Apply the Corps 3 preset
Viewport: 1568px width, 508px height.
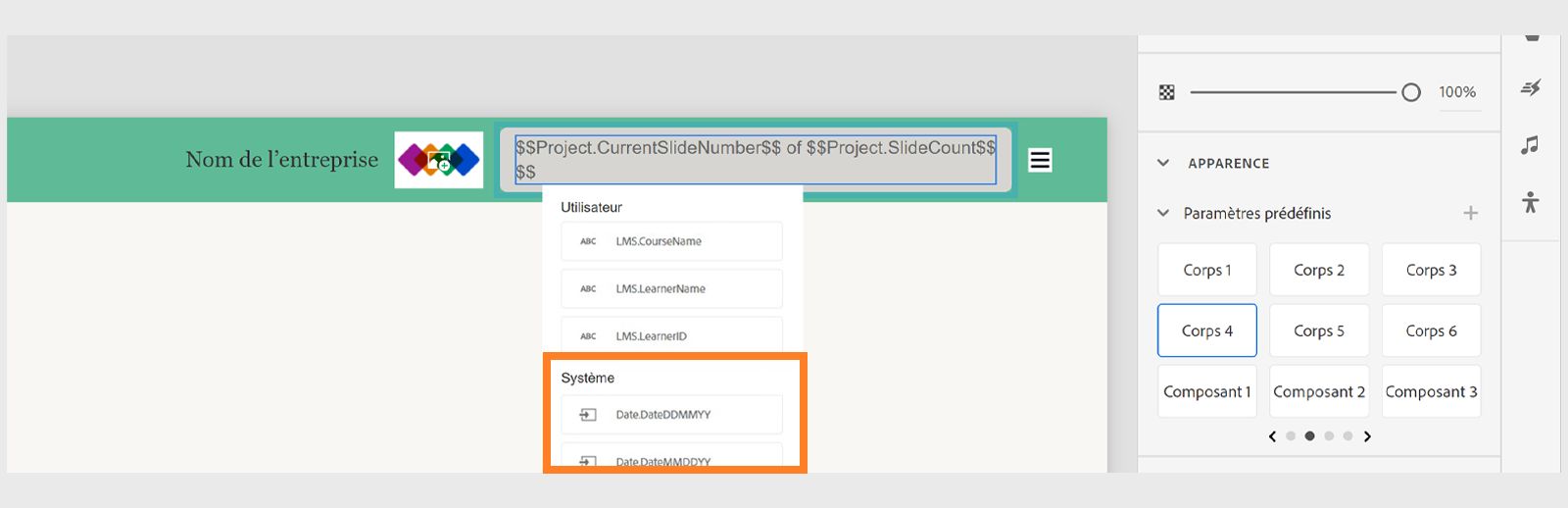click(x=1431, y=270)
